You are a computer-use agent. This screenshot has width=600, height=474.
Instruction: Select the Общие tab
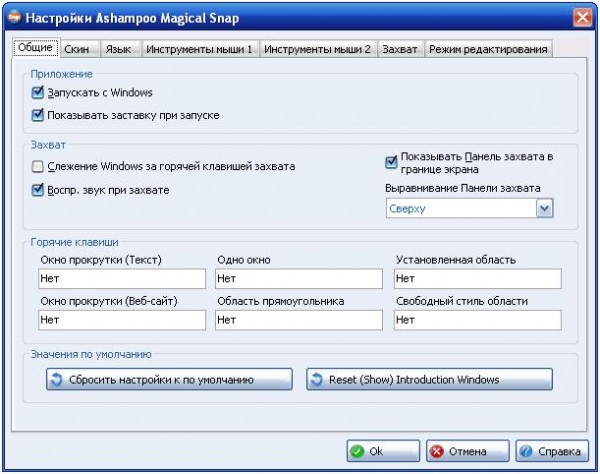point(36,48)
